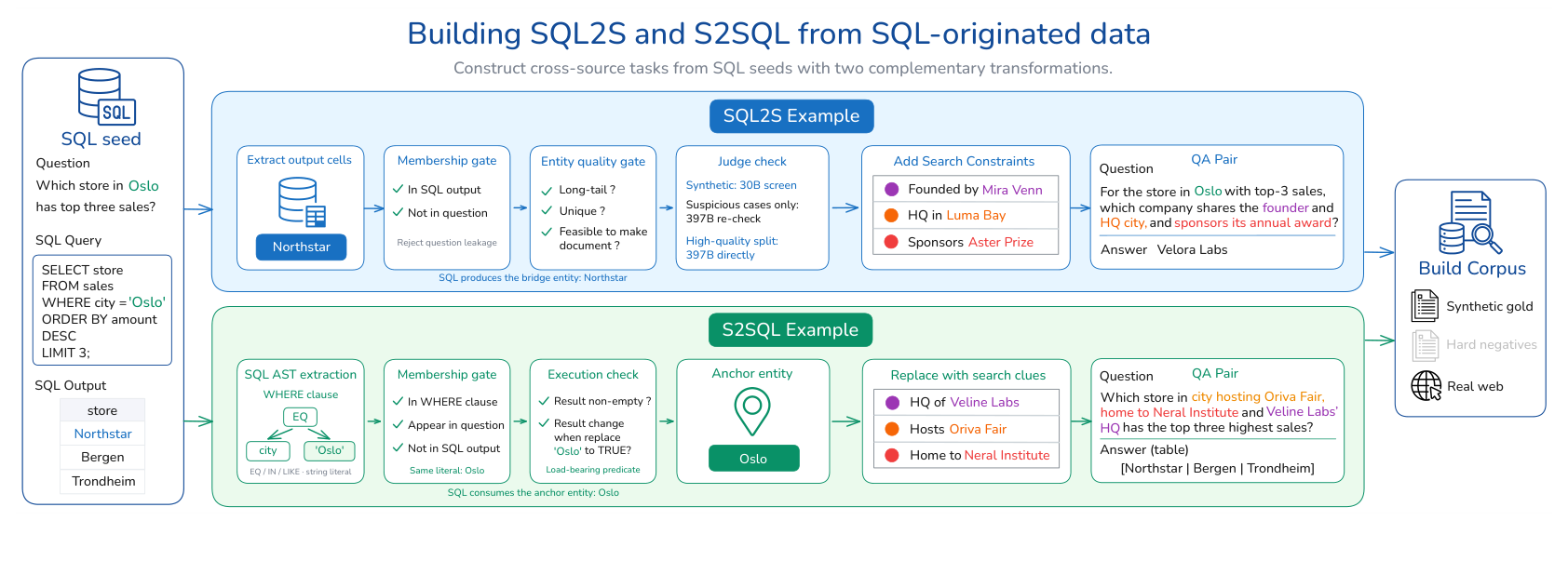Select the city node in the AST tree
The width and height of the screenshot is (1568, 574).
point(268,450)
